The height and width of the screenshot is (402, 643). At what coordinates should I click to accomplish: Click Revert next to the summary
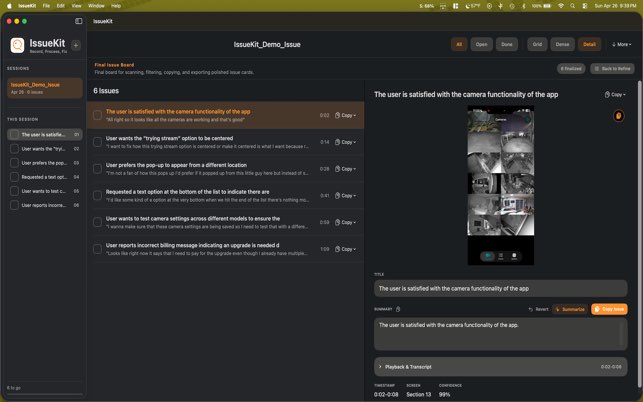[538, 309]
